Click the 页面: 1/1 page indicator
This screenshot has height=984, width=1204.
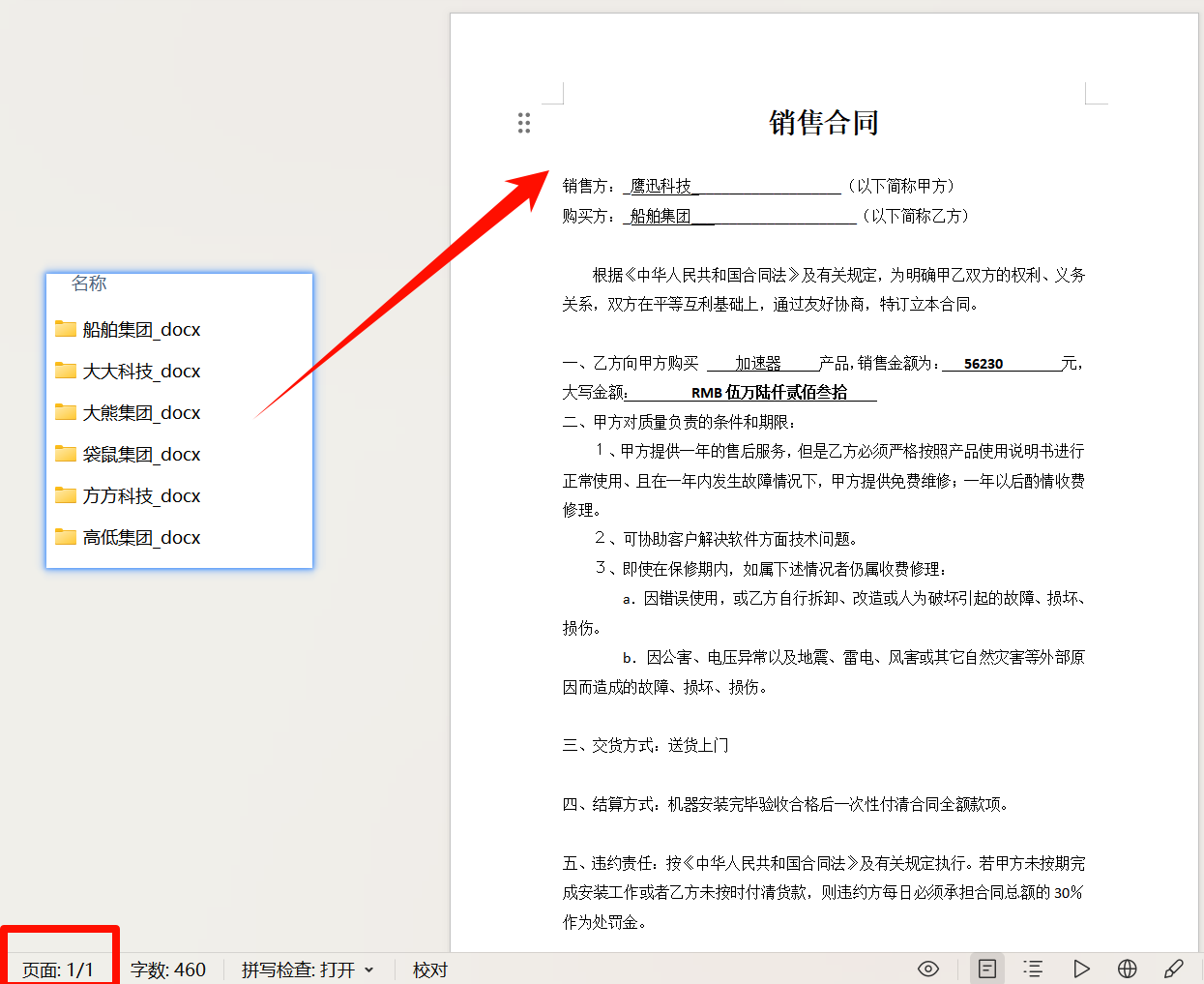[59, 969]
